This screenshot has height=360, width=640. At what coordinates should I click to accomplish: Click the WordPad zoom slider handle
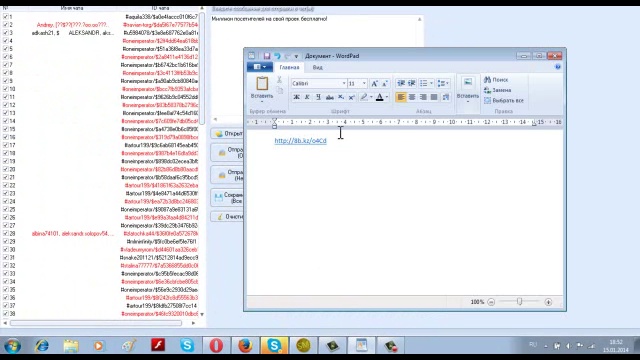click(519, 302)
